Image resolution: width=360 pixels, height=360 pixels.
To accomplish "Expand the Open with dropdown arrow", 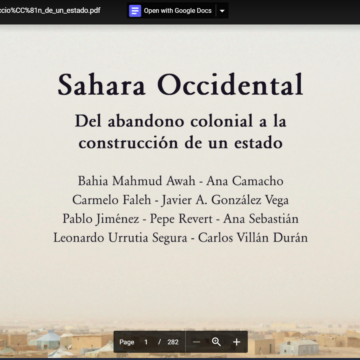I will 222,11.
